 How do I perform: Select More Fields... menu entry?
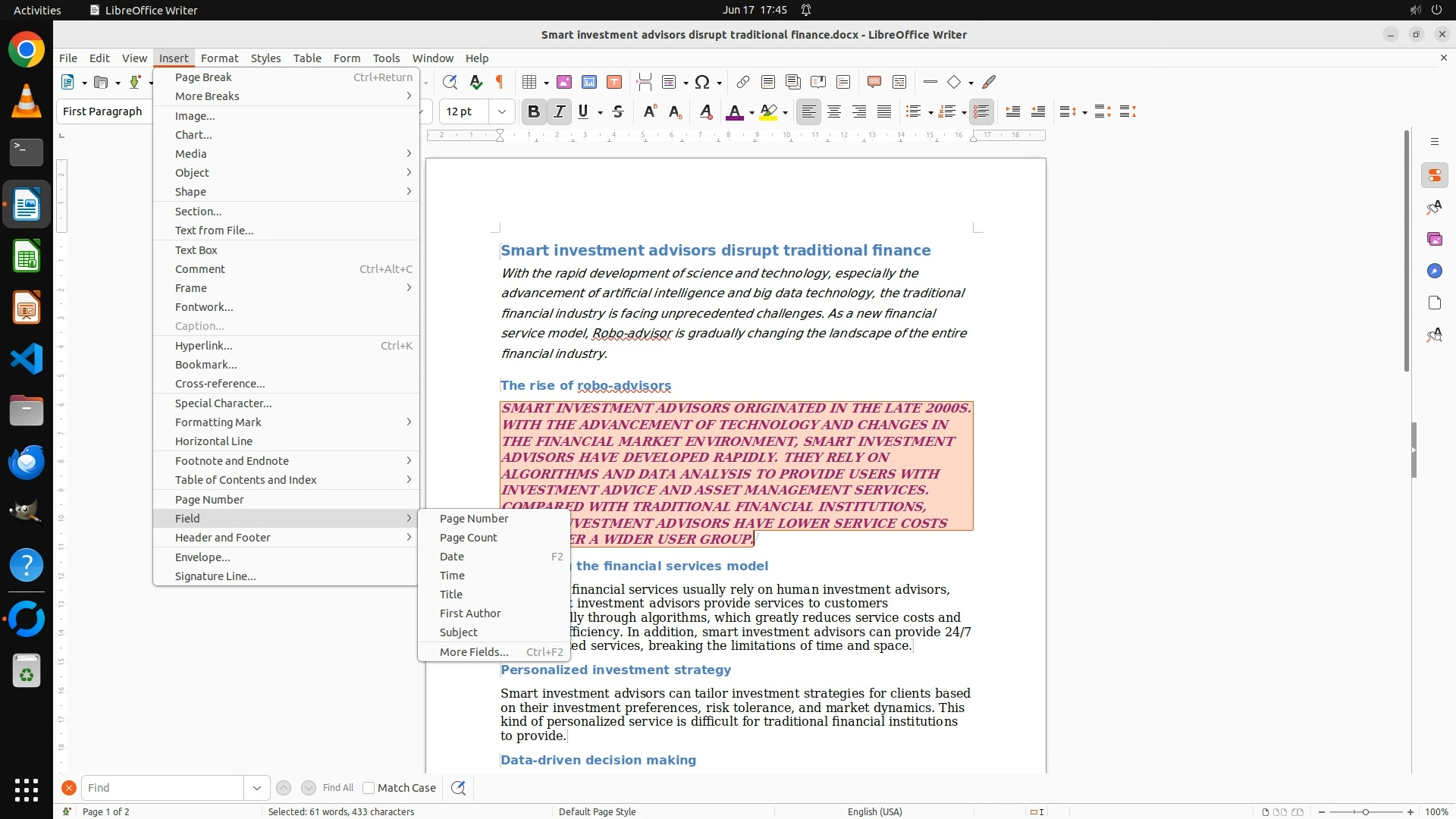pos(474,652)
